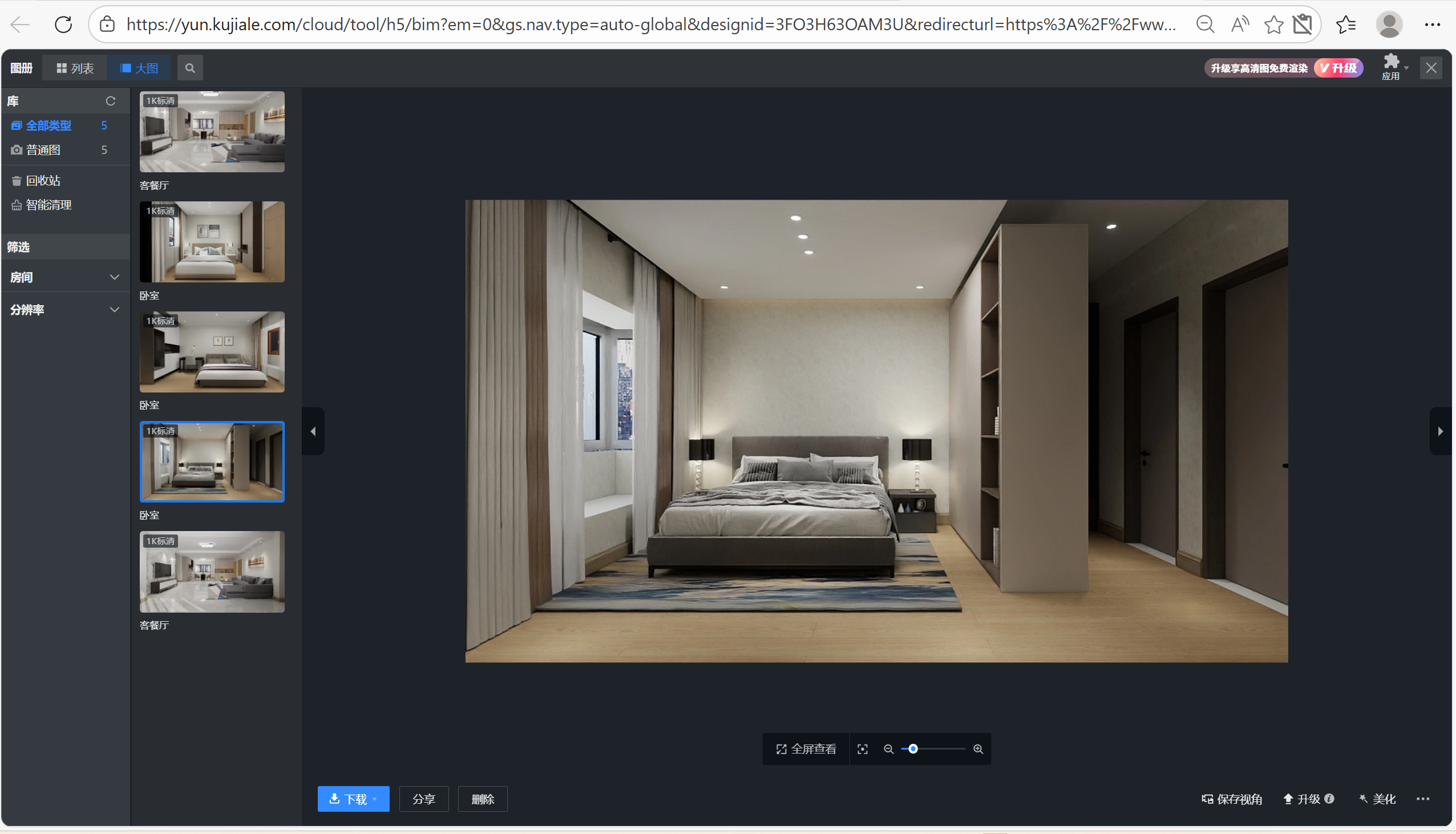Open the 下载 download dropdown arrow
1456x834 pixels.
[x=375, y=799]
